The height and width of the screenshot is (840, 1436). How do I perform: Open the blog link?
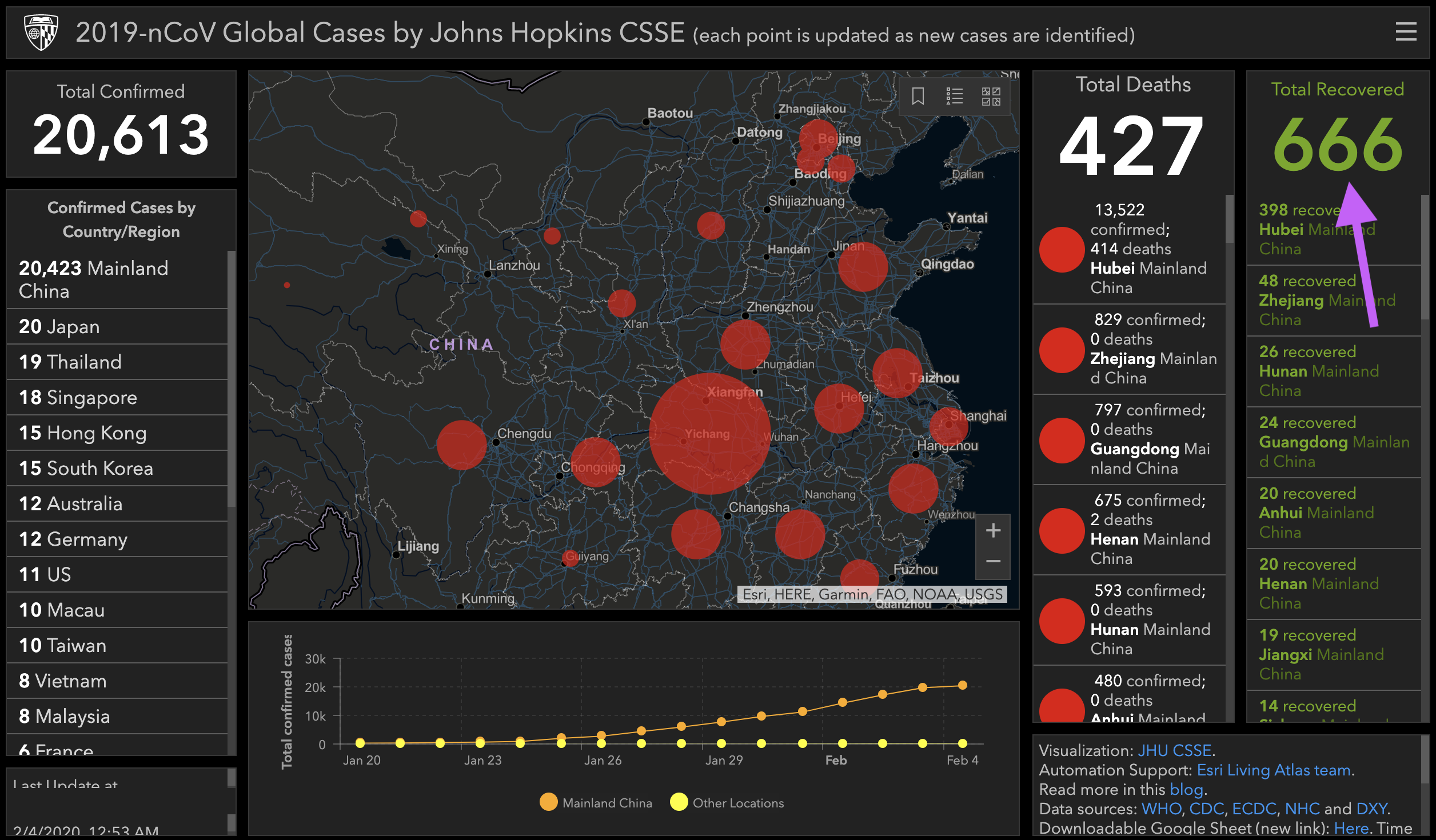pos(1186,789)
